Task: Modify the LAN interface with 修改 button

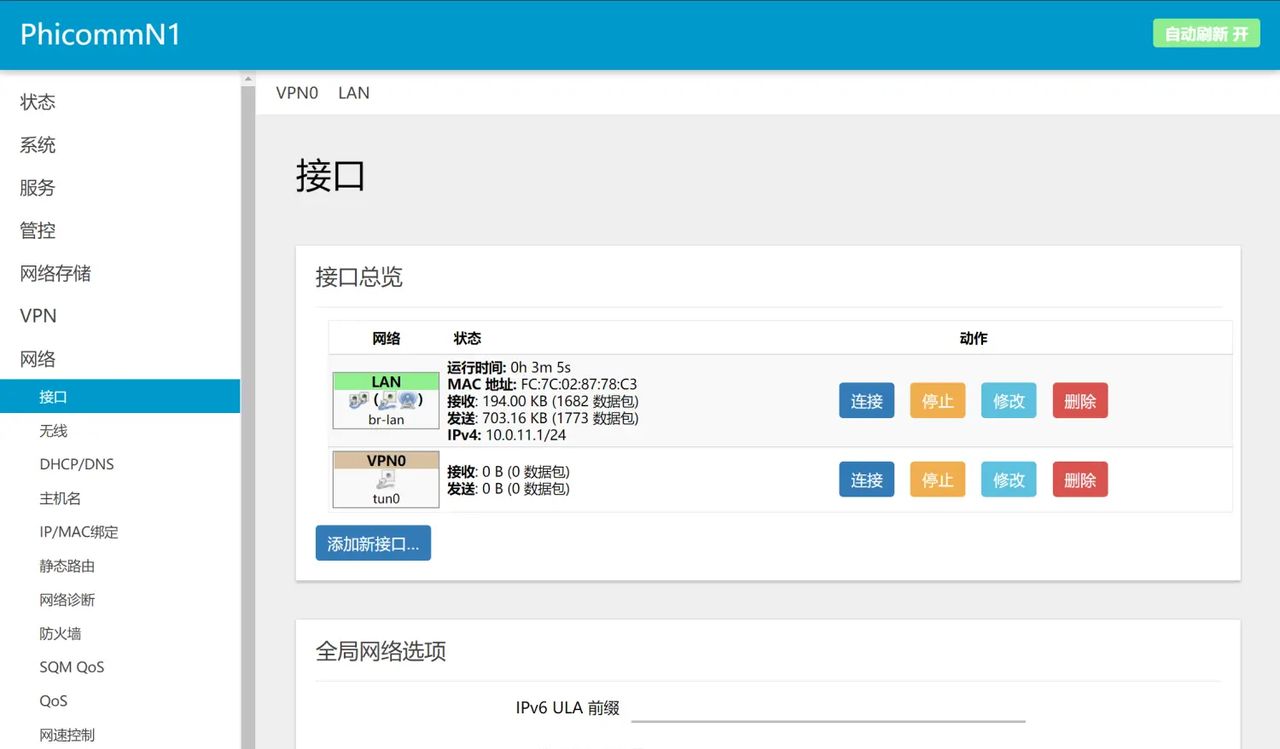Action: (1008, 400)
